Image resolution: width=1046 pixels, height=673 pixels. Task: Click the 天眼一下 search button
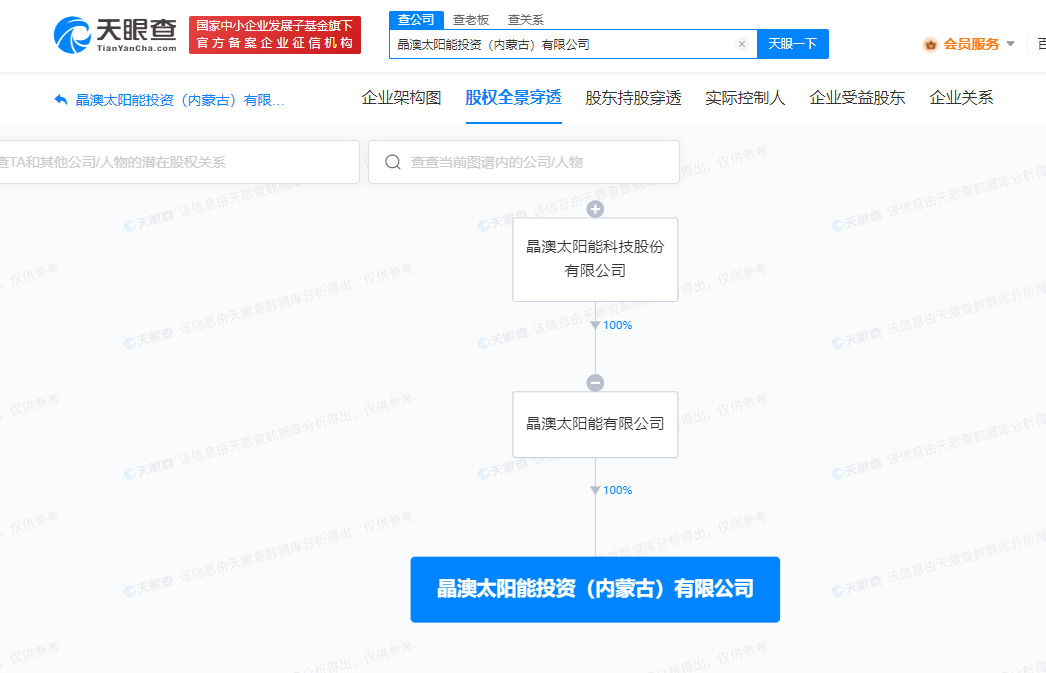pos(793,44)
